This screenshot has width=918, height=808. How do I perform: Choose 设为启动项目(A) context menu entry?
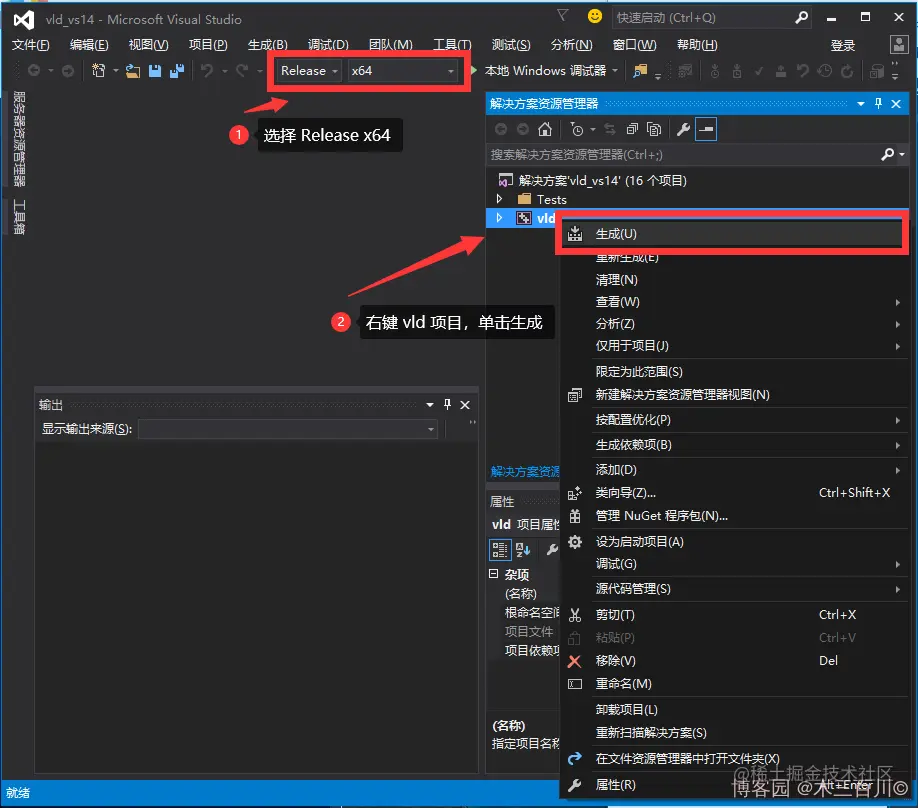click(732, 542)
